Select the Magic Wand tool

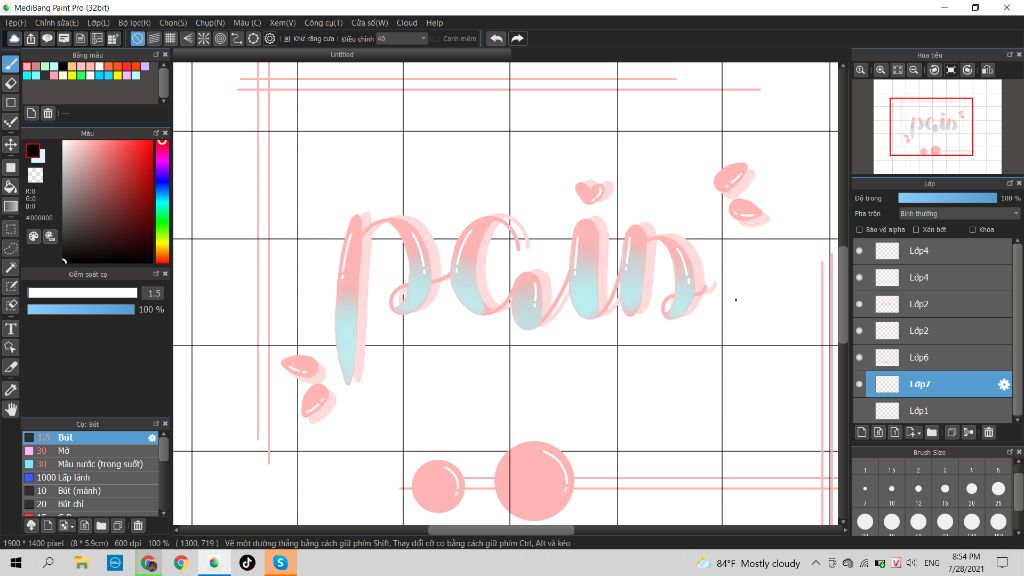coord(10,268)
